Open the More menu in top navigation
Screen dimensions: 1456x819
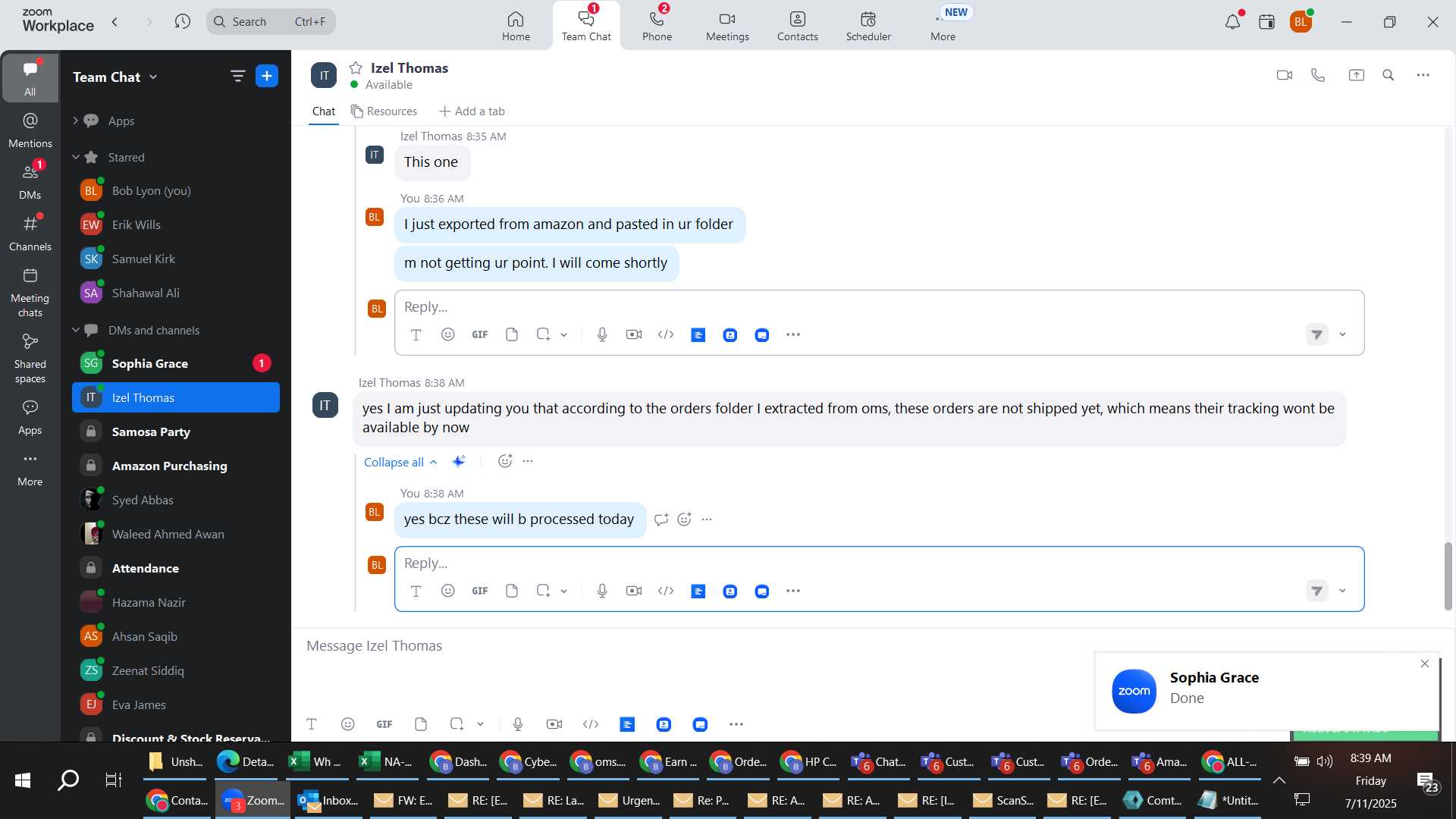click(943, 26)
